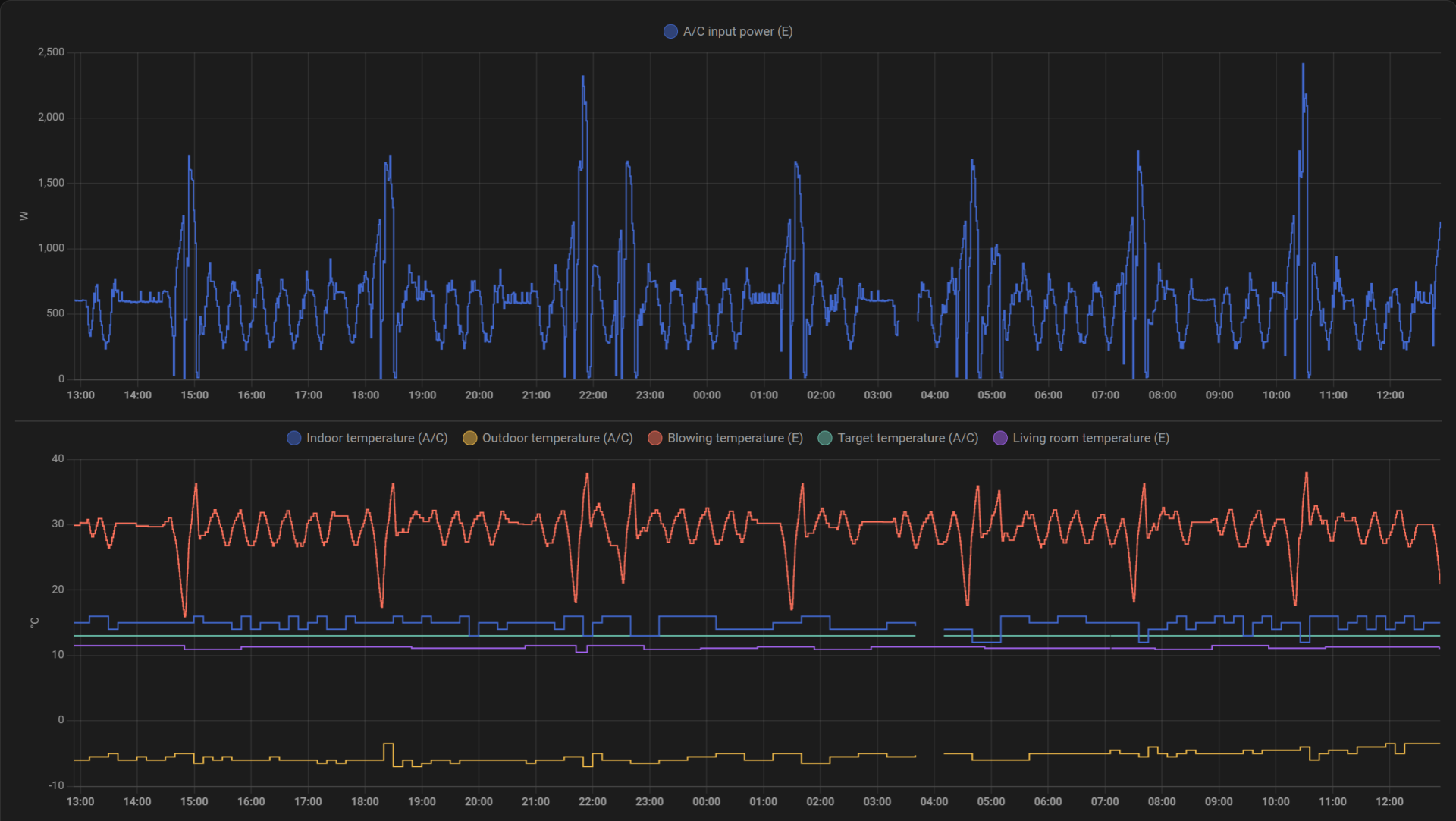The width and height of the screenshot is (1456, 821).
Task: Click the W unit label of the power chart
Action: coord(24,216)
